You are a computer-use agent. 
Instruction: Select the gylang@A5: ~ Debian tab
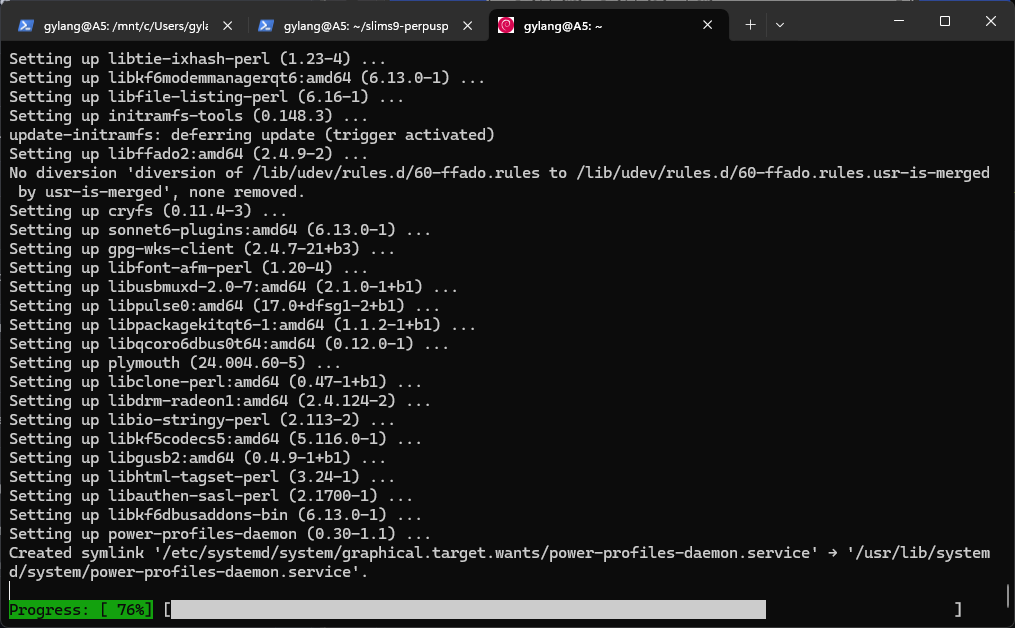pyautogui.click(x=600, y=25)
